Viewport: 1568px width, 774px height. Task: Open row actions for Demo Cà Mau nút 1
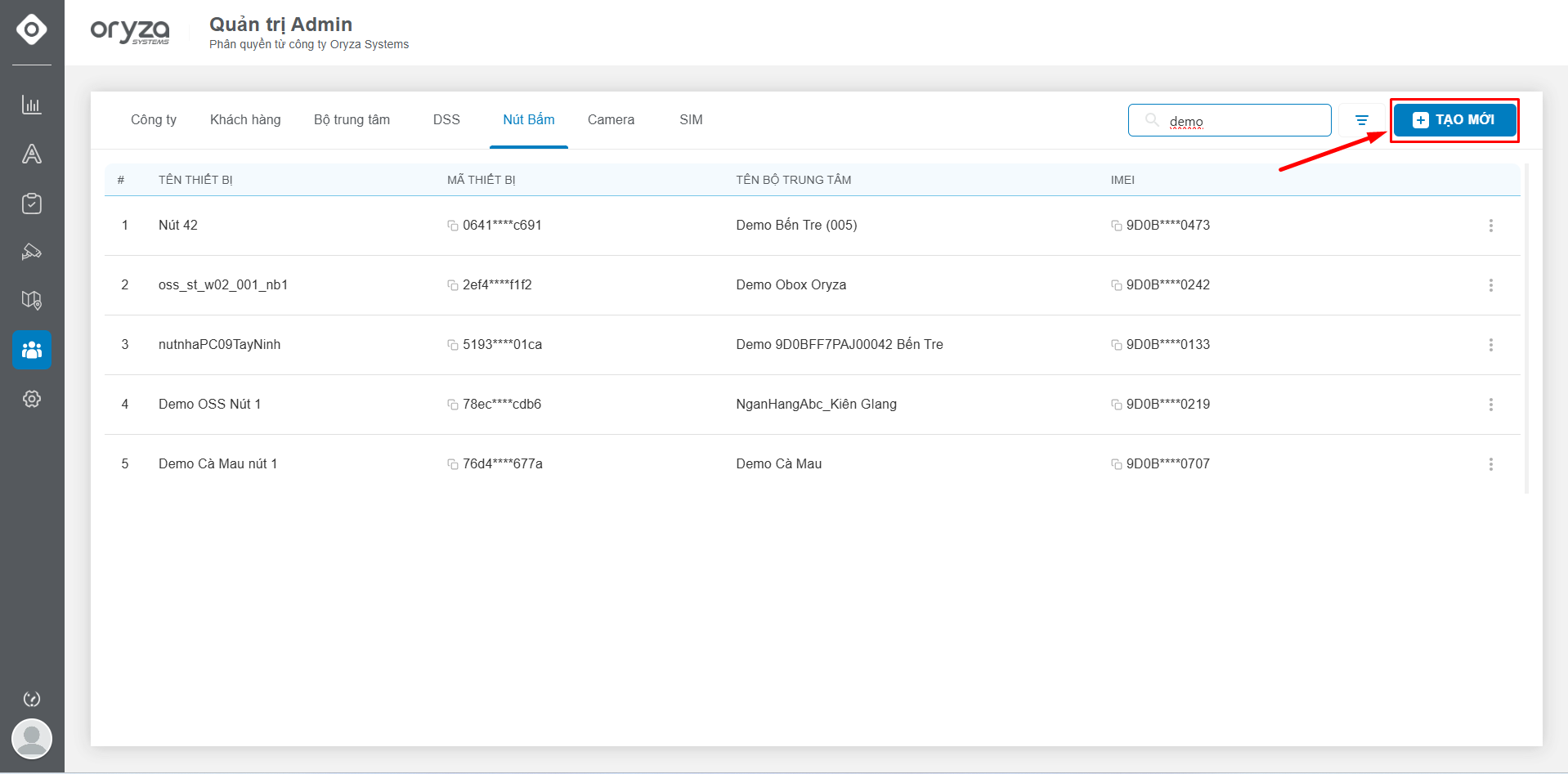[x=1491, y=464]
